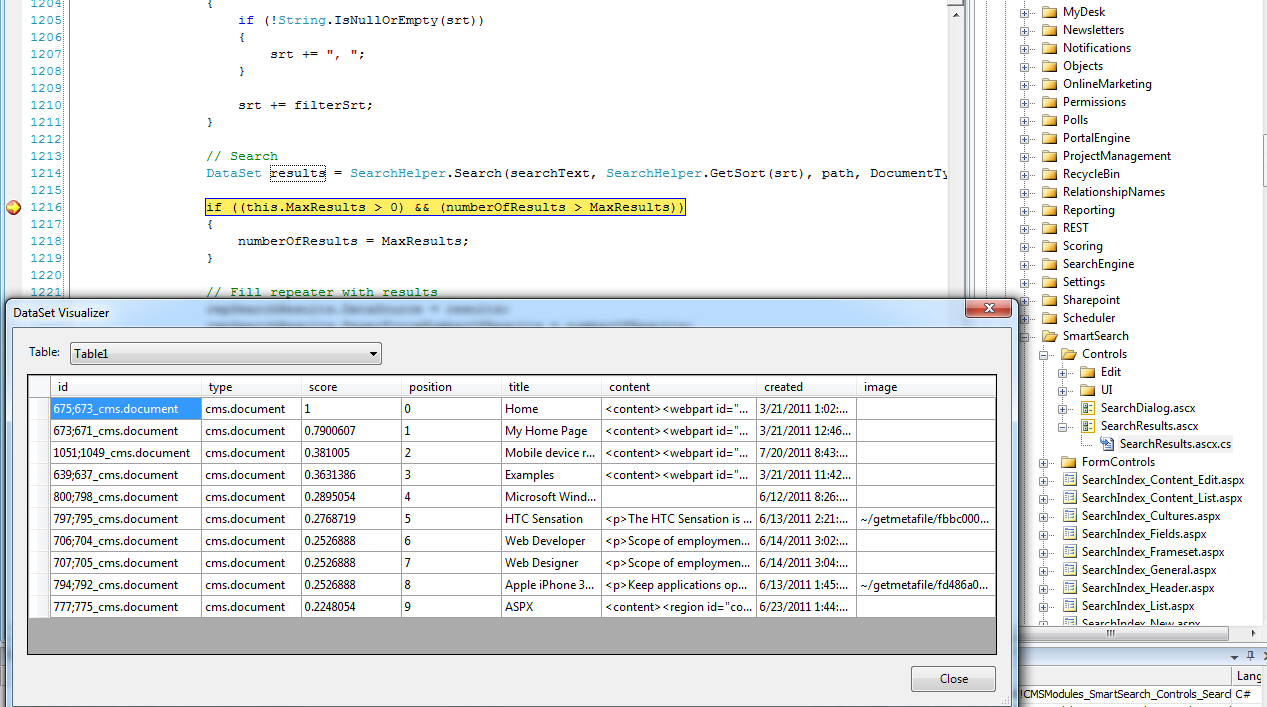Expand the PortalEngine folder node
The image size is (1267, 707).
coord(1025,137)
